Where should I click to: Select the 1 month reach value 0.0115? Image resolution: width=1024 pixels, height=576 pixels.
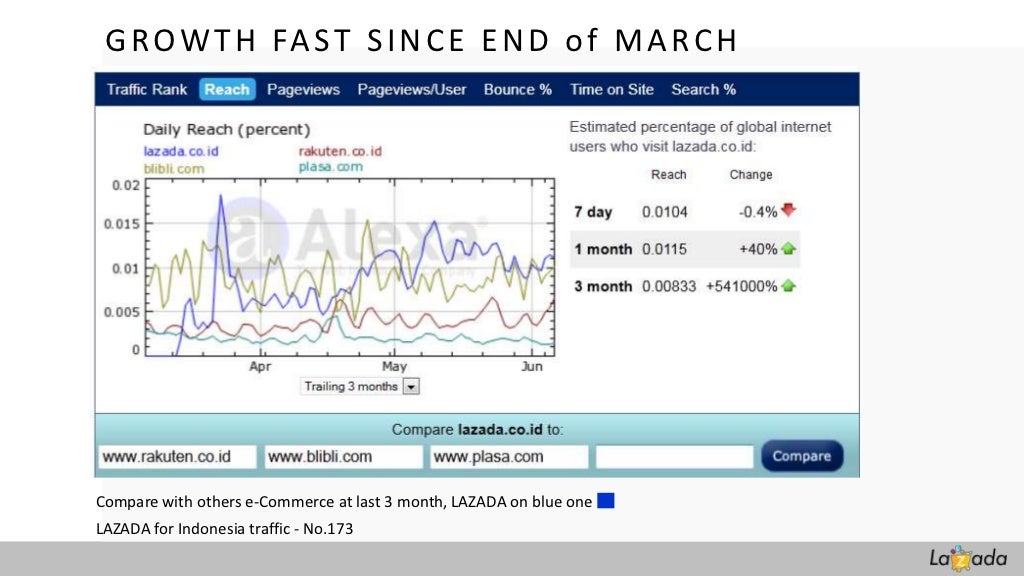coord(664,249)
